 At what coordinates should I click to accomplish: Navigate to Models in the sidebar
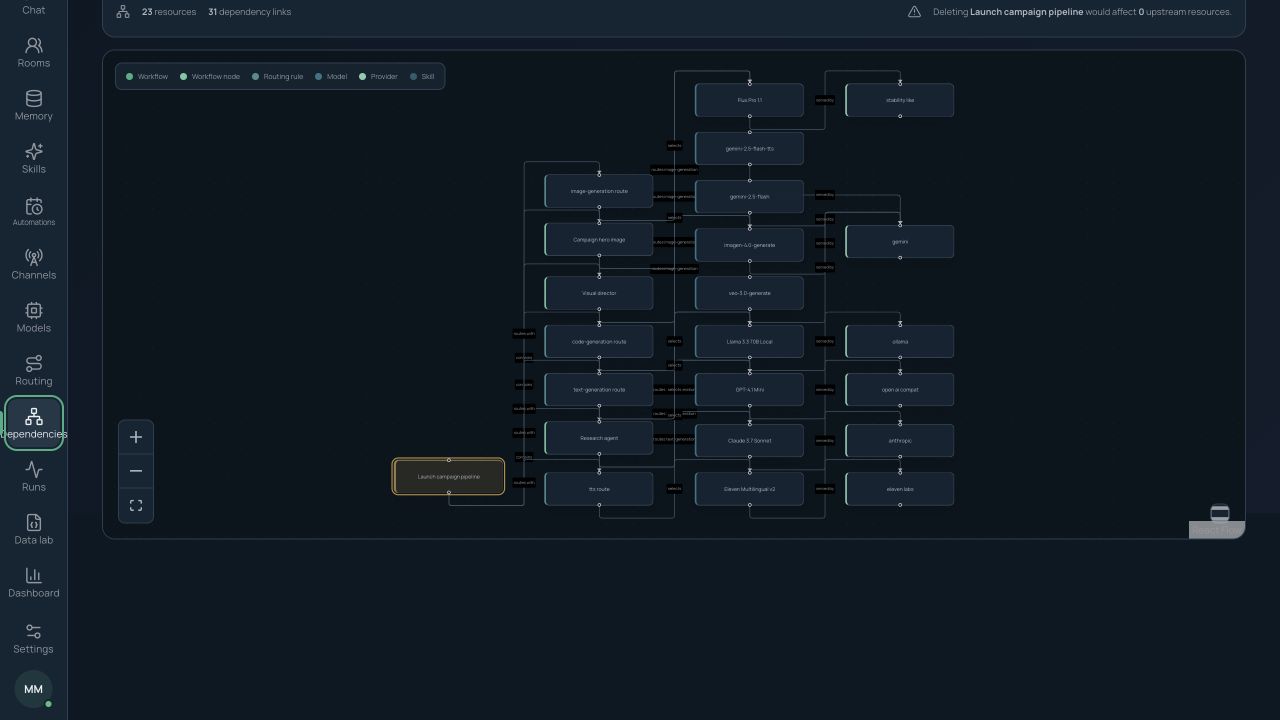(x=33, y=317)
